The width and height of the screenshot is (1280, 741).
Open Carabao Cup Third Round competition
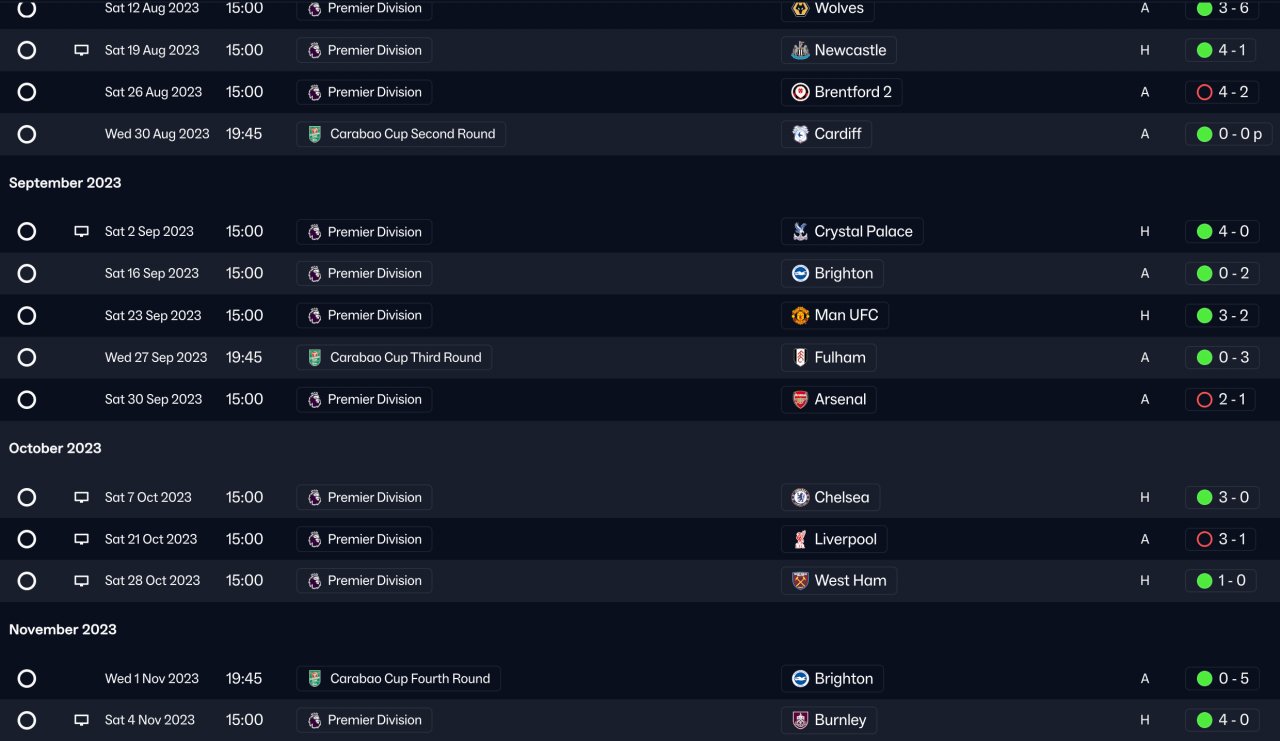coord(405,358)
